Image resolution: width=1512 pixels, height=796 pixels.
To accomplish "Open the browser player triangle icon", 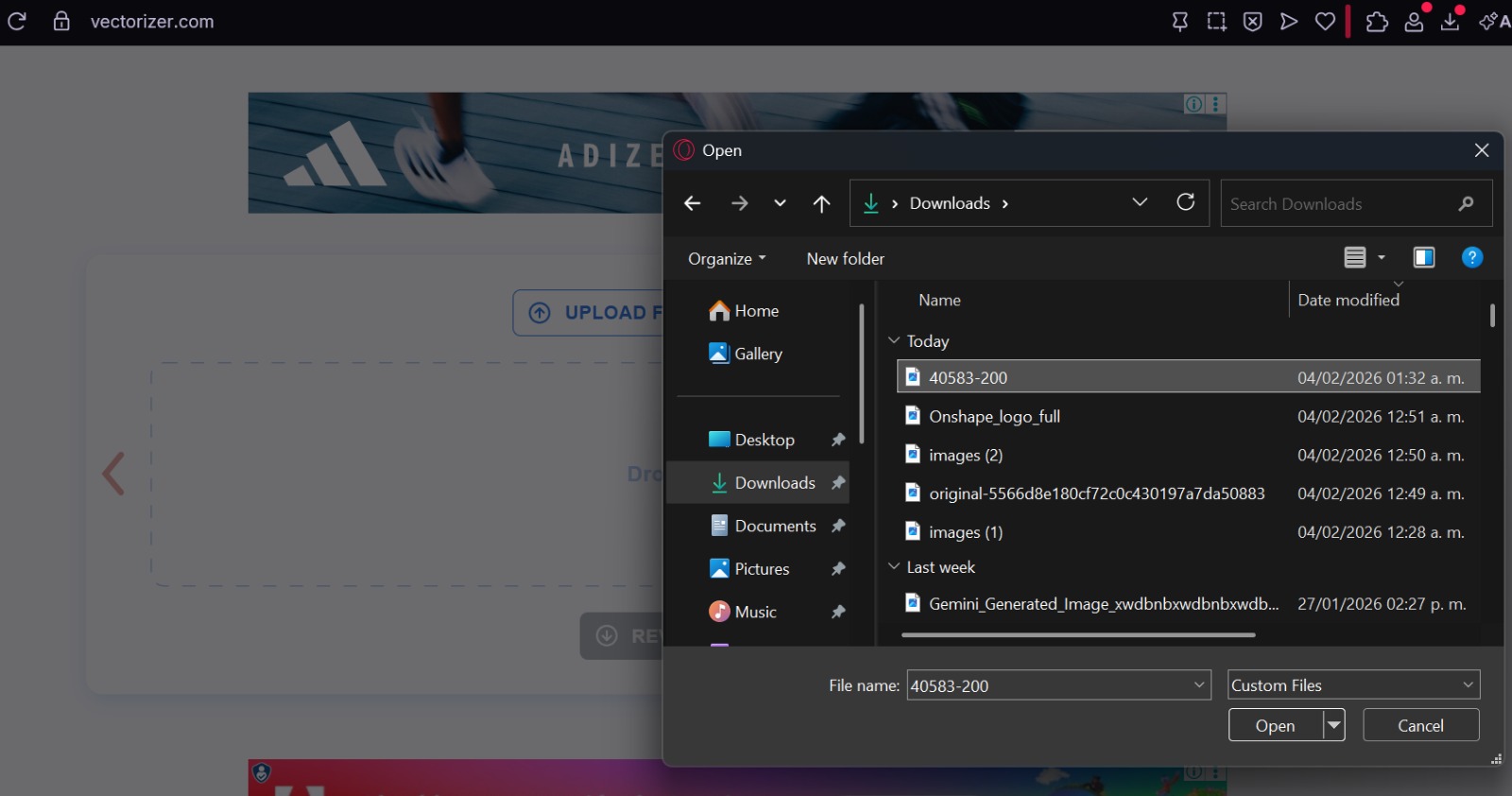I will (1289, 22).
